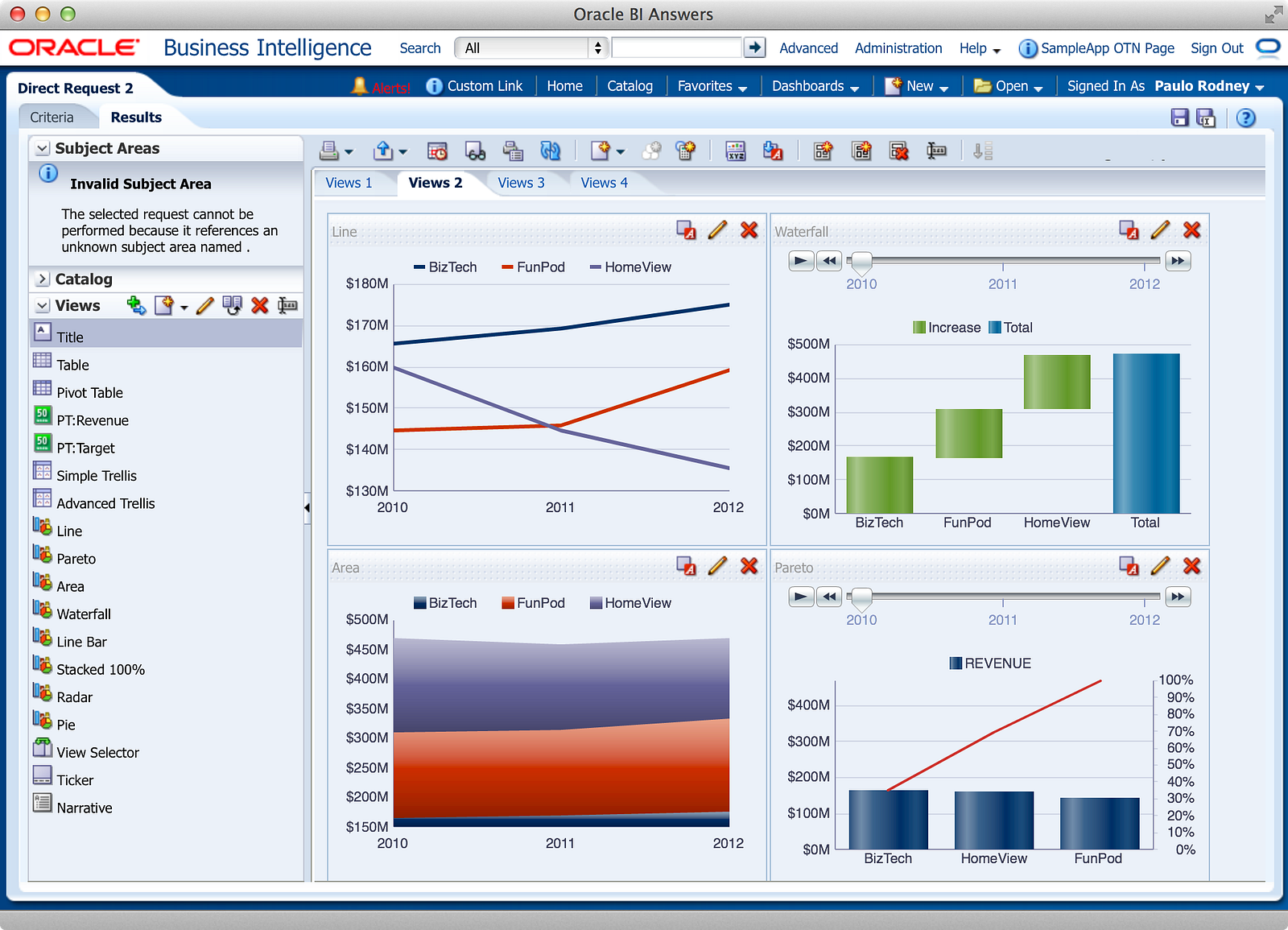Click the rename view icon in Views pane
The height and width of the screenshot is (930, 1288).
coord(287,305)
